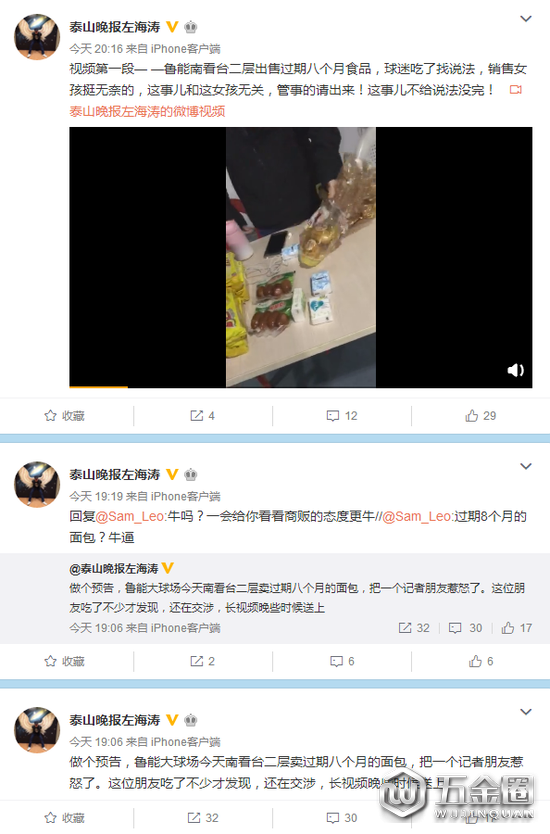This screenshot has height=834, width=550.
Task: Repost the first post with 4 shares
Action: [203, 416]
